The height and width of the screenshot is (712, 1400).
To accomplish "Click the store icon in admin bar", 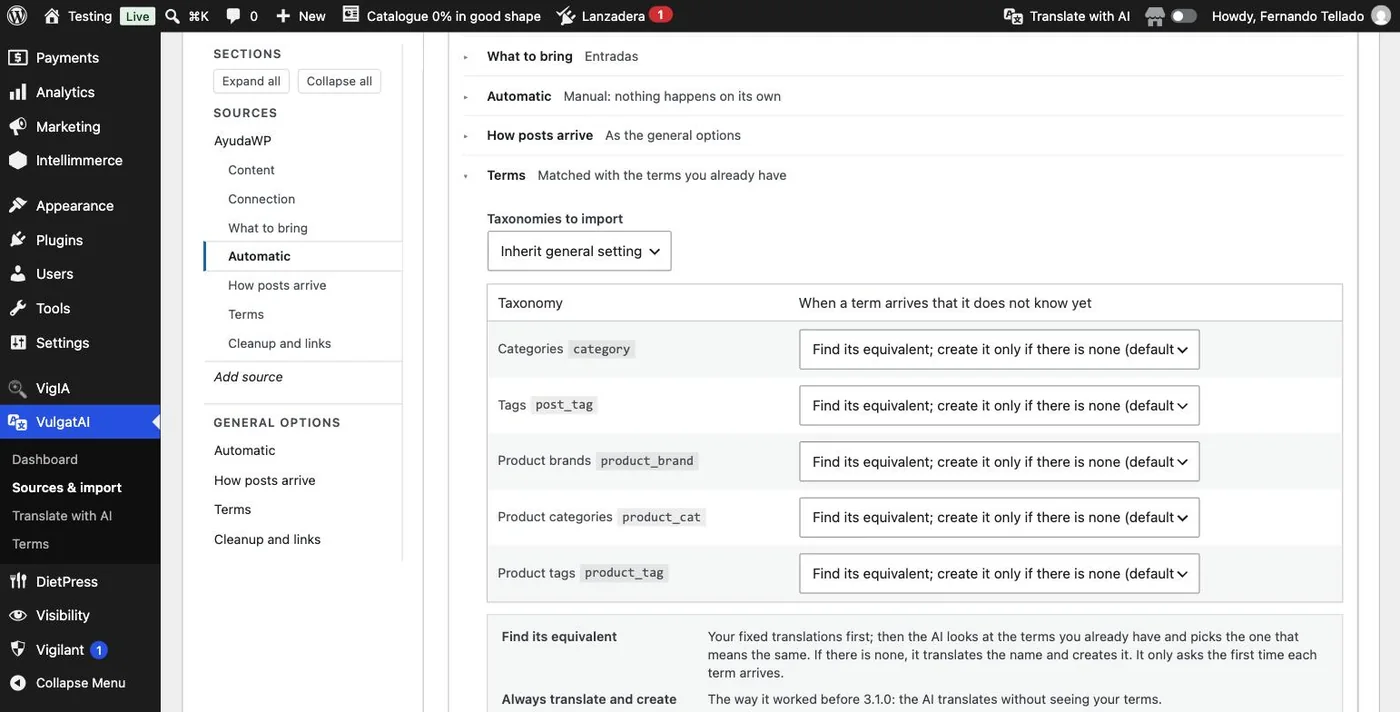I will tap(1155, 16).
